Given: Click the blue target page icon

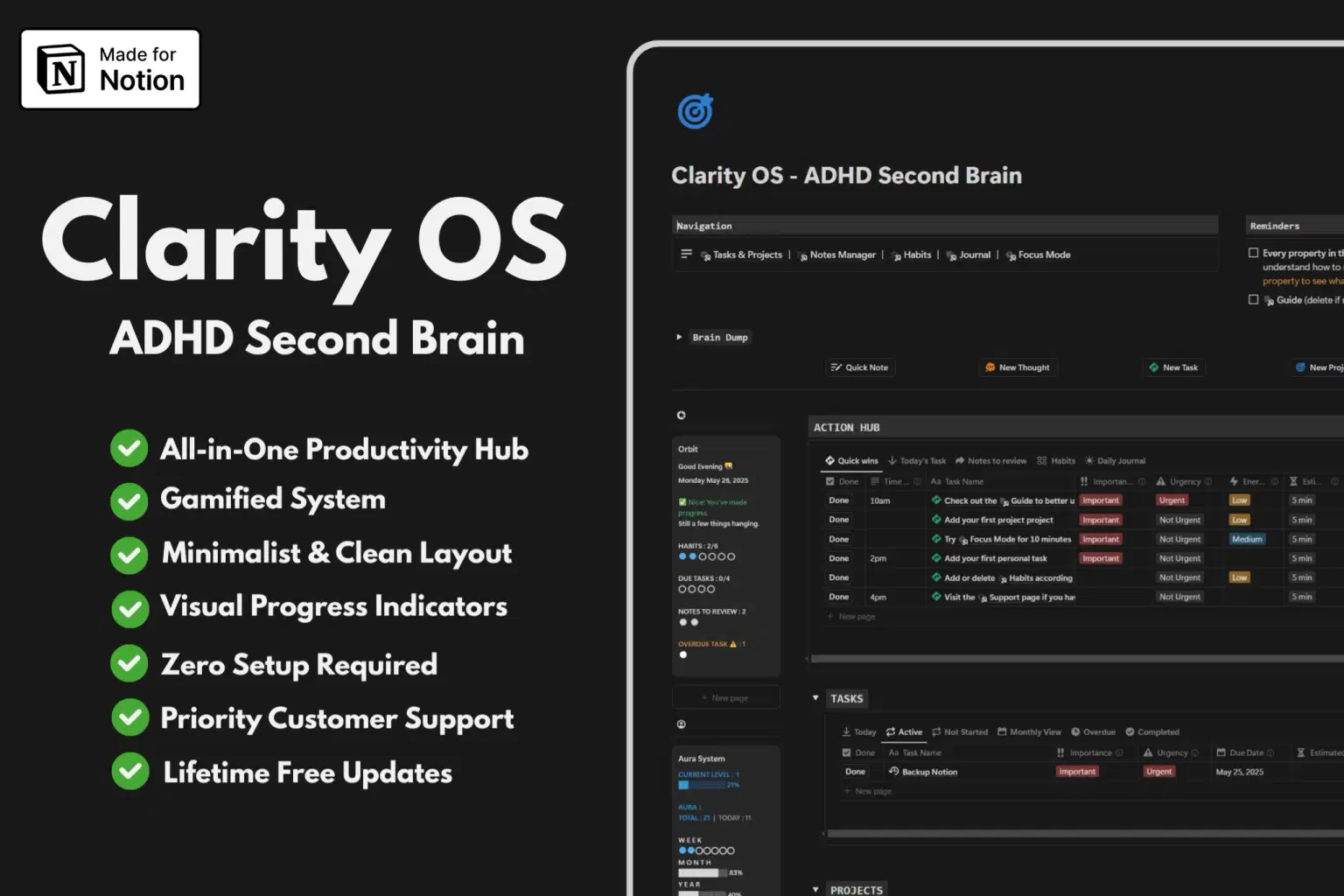Looking at the screenshot, I should pyautogui.click(x=695, y=111).
